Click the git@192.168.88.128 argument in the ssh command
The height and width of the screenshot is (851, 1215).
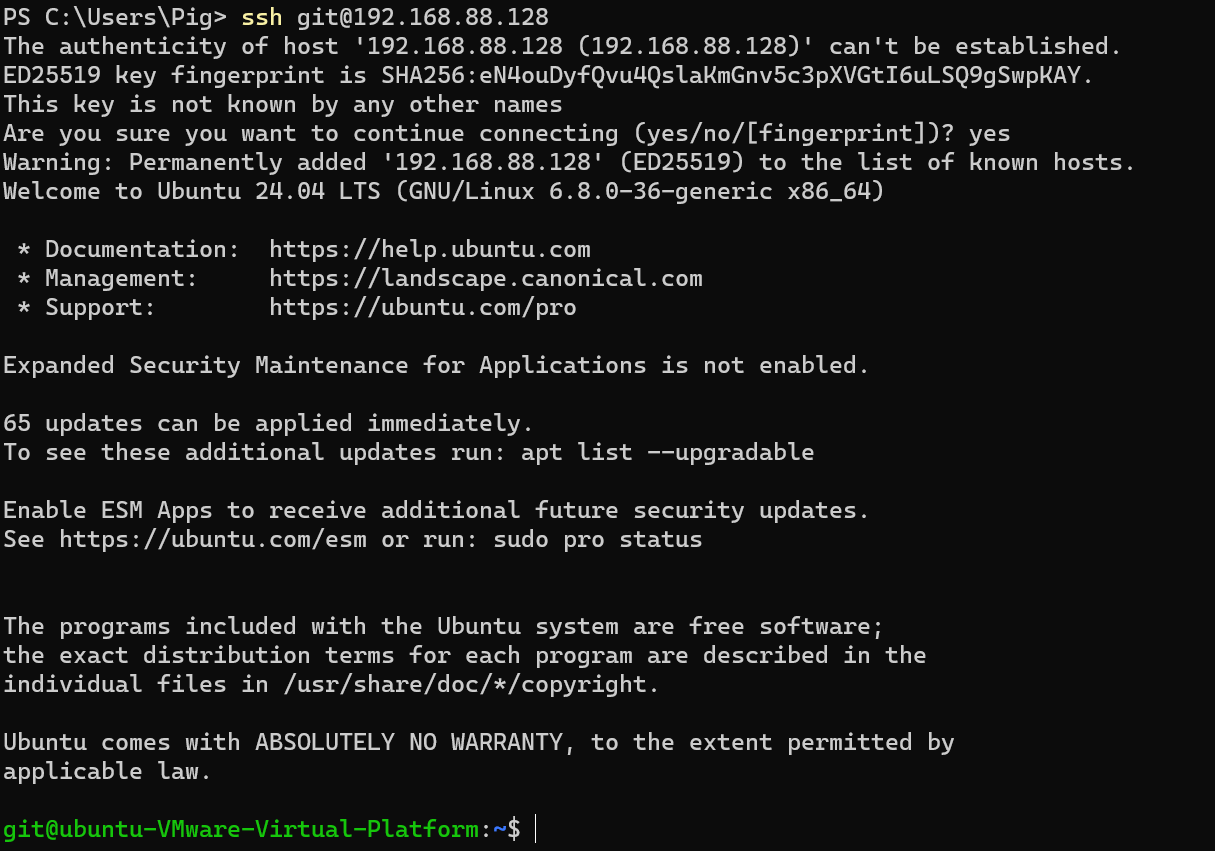tap(423, 17)
